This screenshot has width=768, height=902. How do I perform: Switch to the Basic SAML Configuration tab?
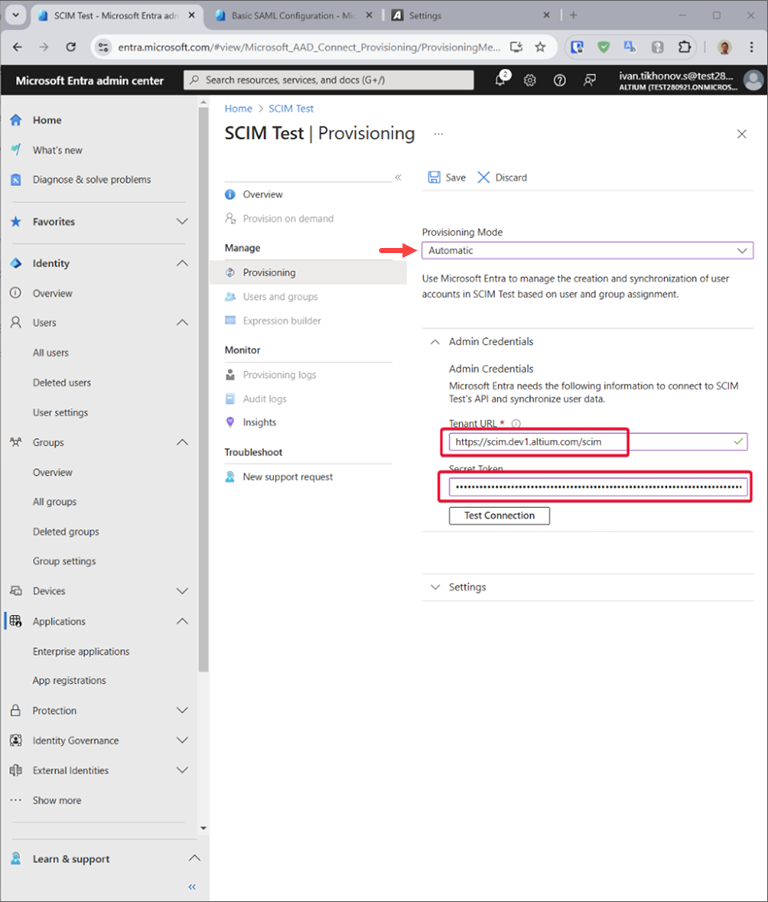coord(290,16)
